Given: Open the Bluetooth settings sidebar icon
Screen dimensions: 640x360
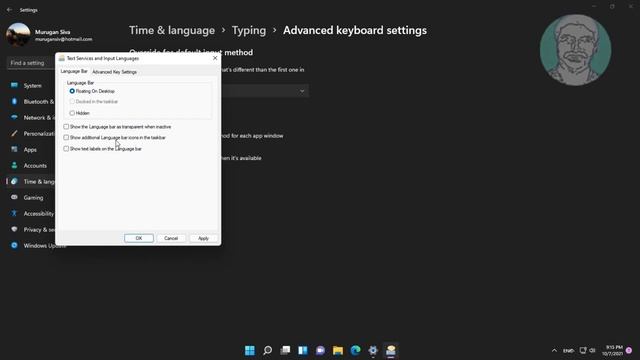Looking at the screenshot, I should 14,101.
